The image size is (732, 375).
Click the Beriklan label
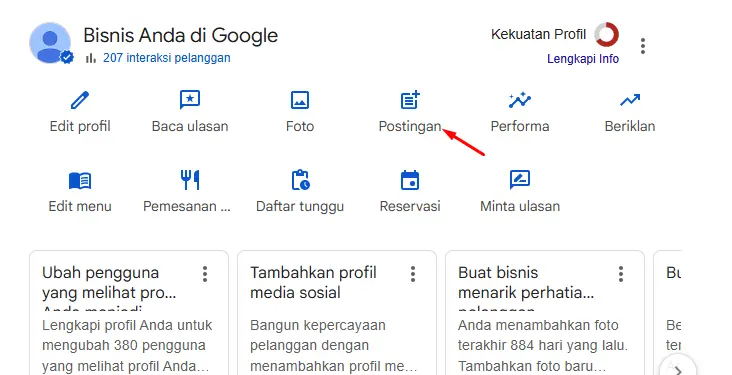click(630, 126)
